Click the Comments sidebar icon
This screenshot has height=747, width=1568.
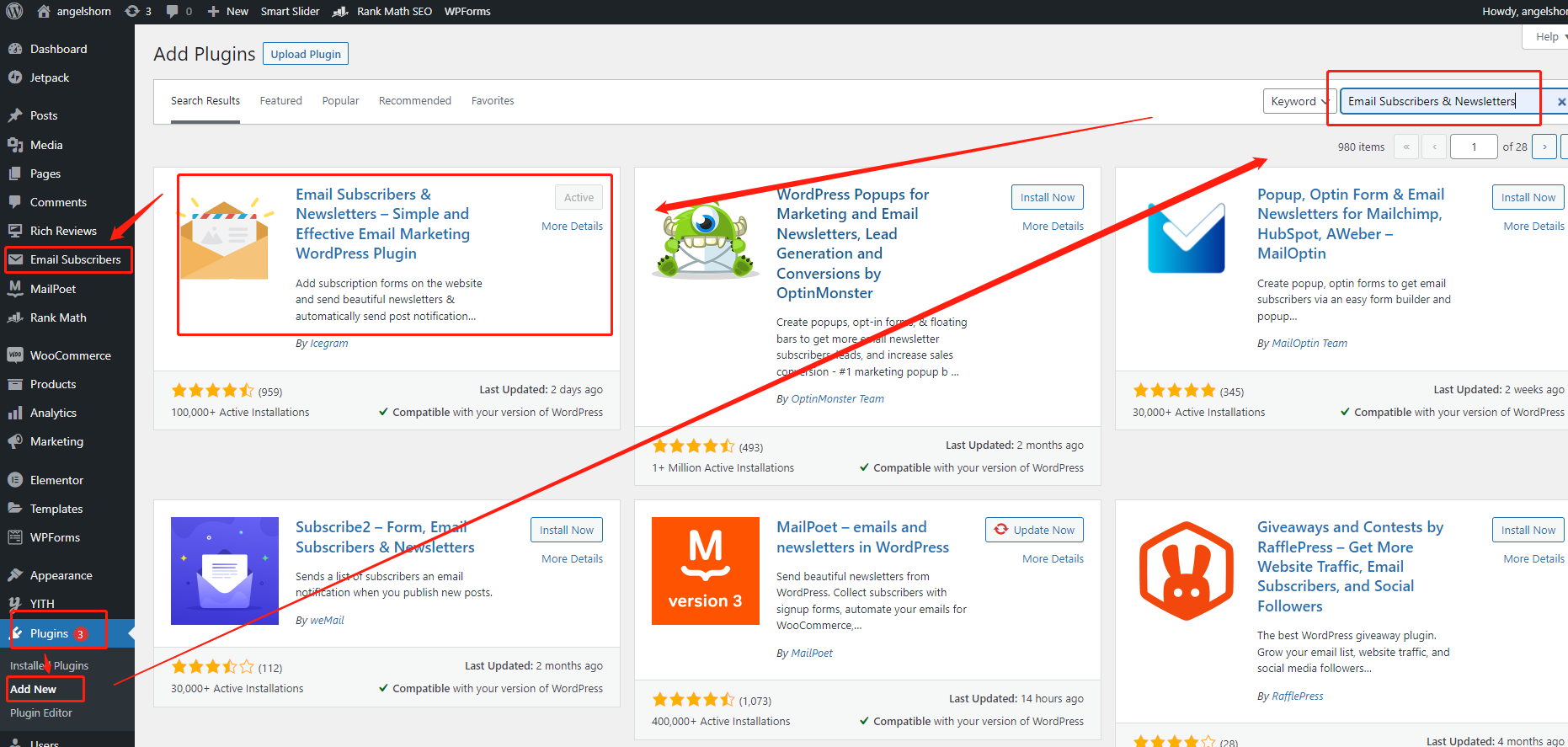point(15,202)
